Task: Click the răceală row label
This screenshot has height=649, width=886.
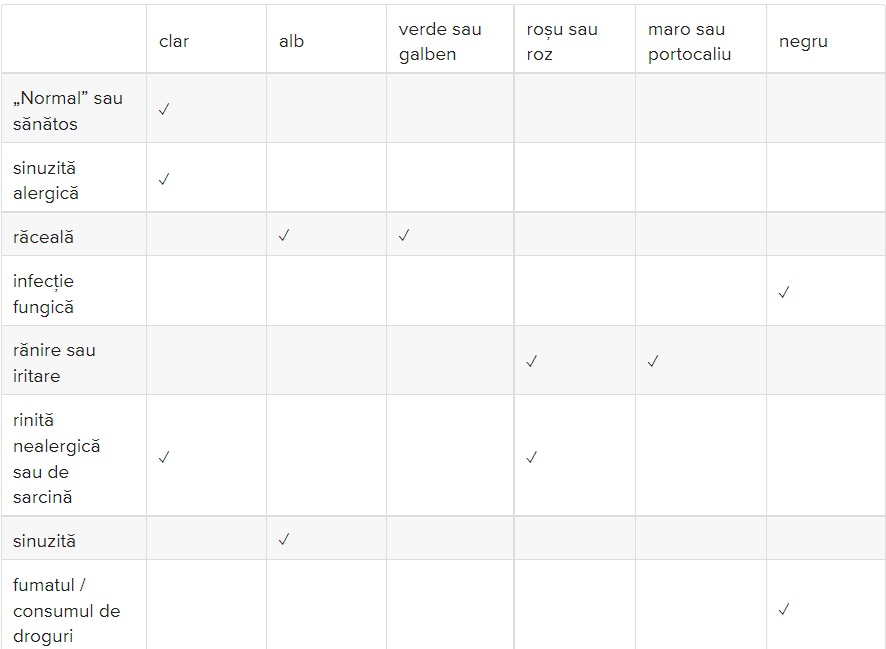Action: [44, 237]
